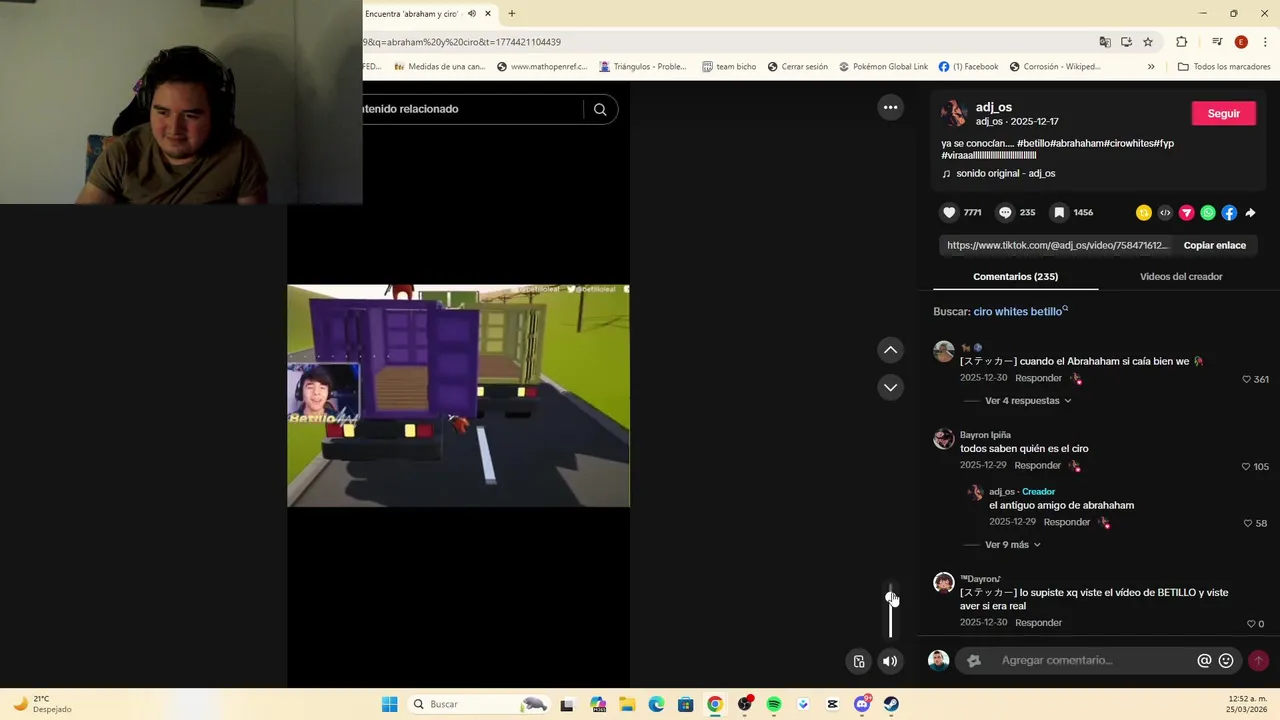Repost the video using the yellow repost icon
This screenshot has width=1280, height=720.
pyautogui.click(x=1144, y=212)
